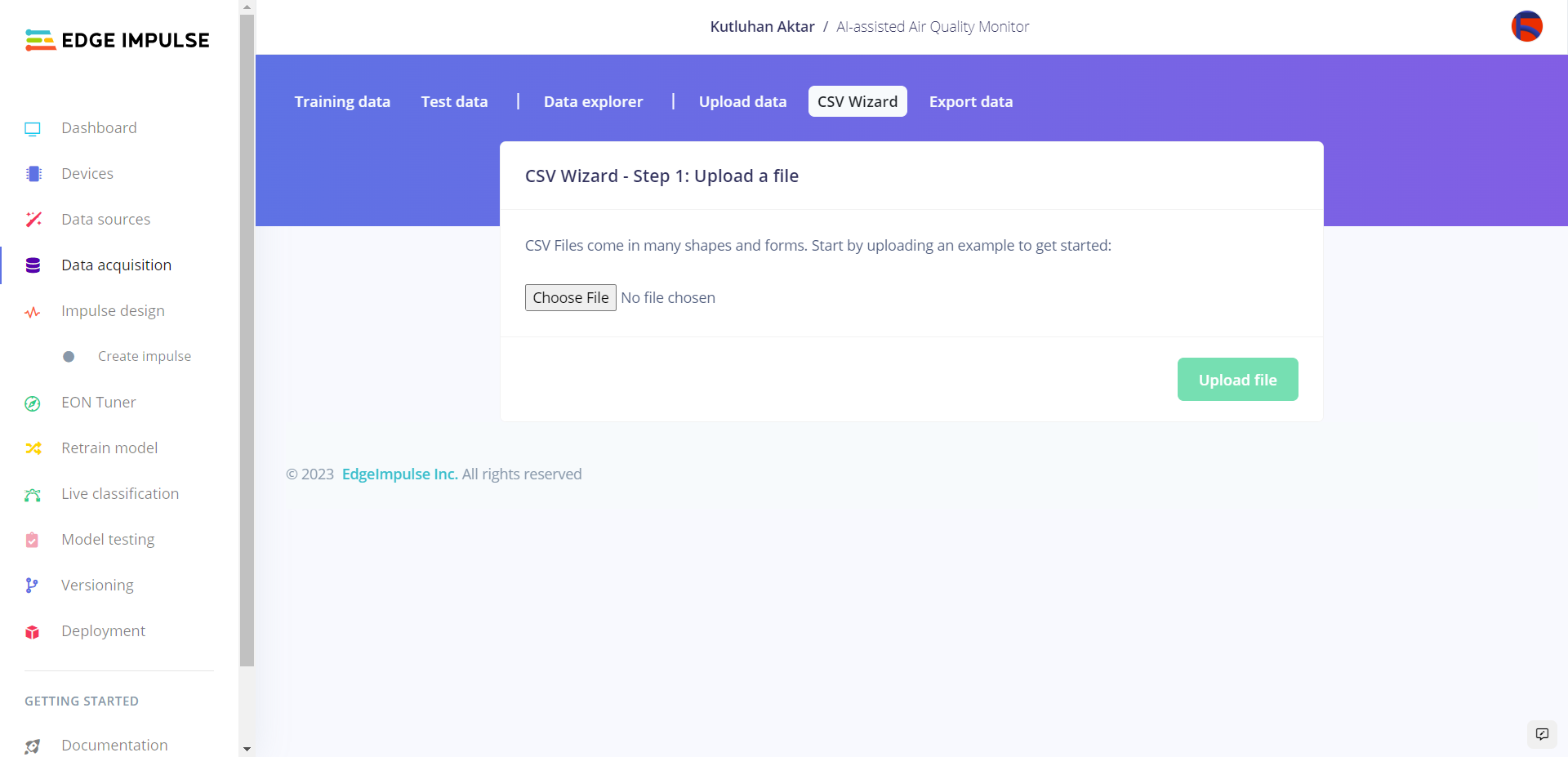Click the 'CSV Wizard - Step 1: Upload a file' heading
This screenshot has width=1568, height=757.
[662, 176]
